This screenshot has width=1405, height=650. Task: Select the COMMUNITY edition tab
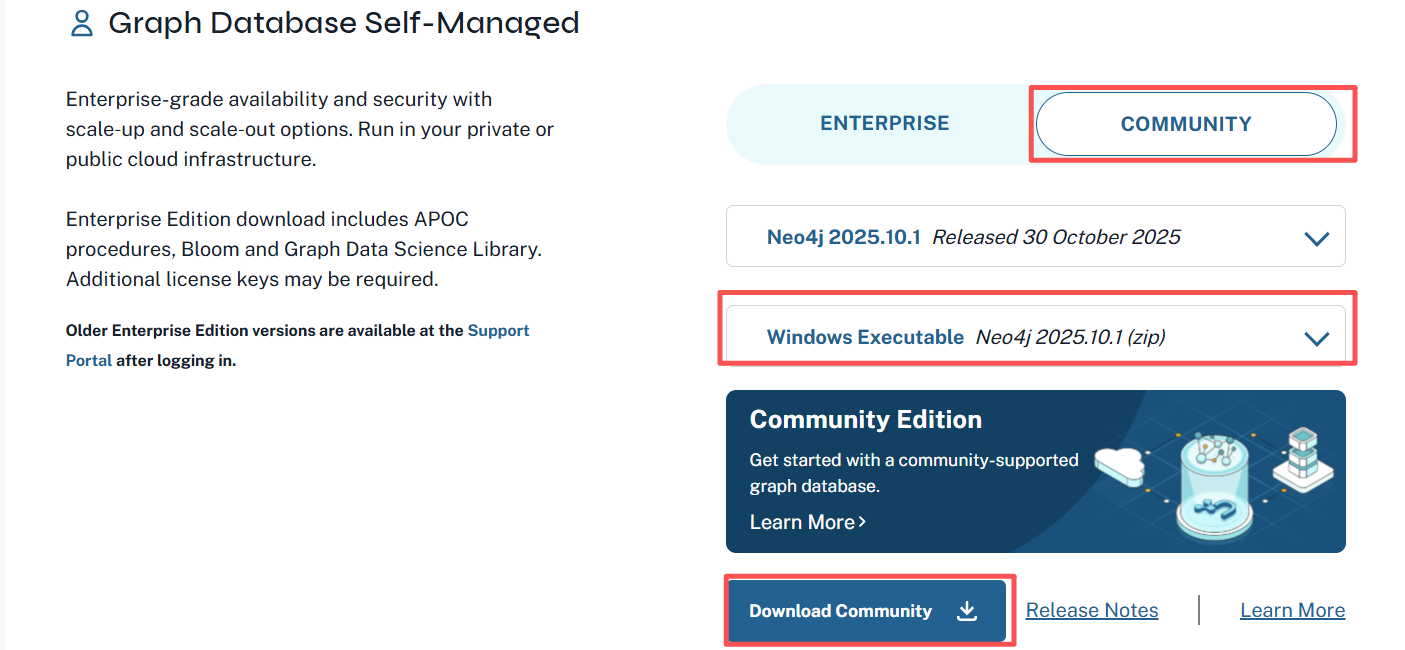tap(1186, 124)
